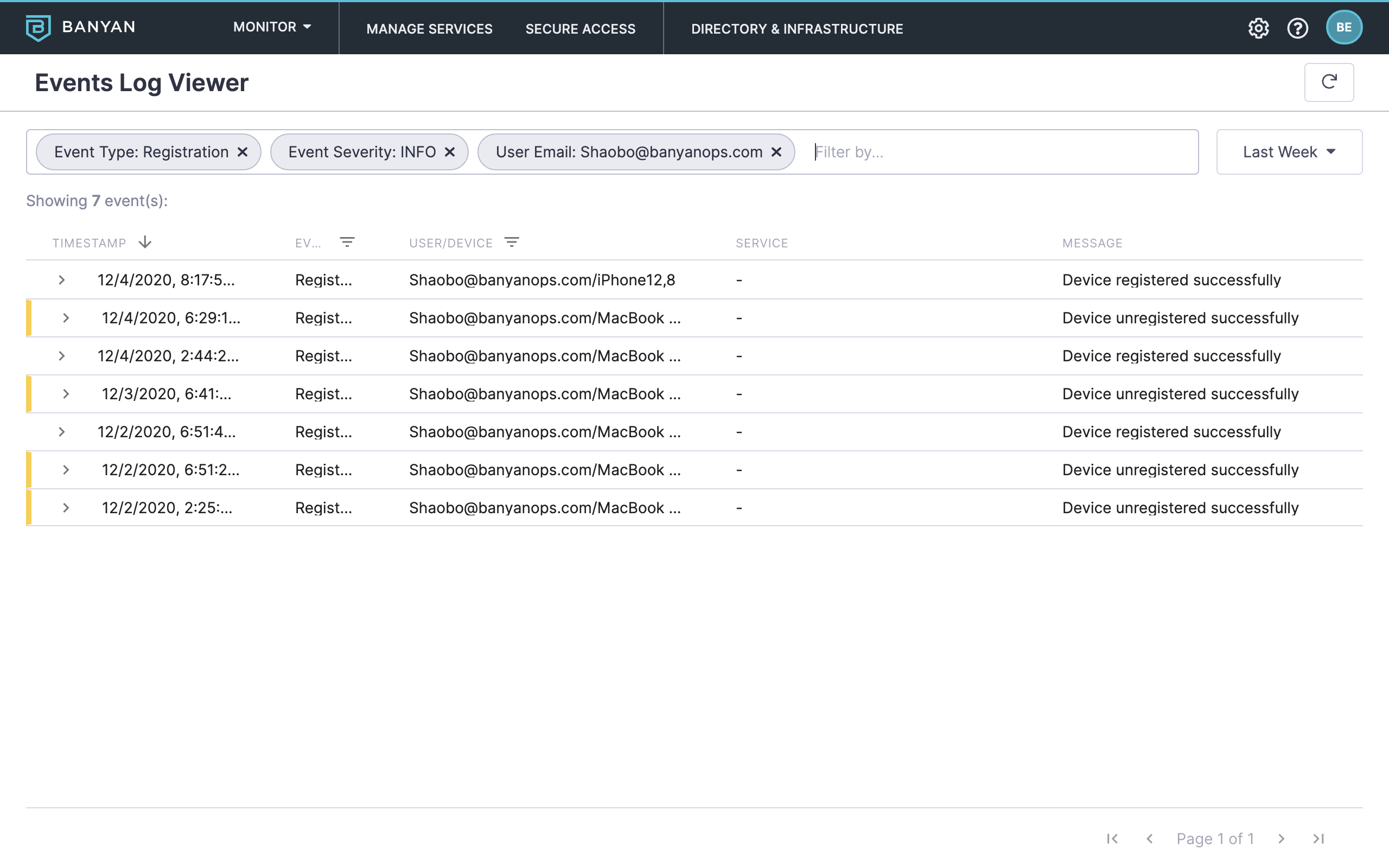Remove User Email filter chip
This screenshot has width=1389, height=868.
click(776, 152)
